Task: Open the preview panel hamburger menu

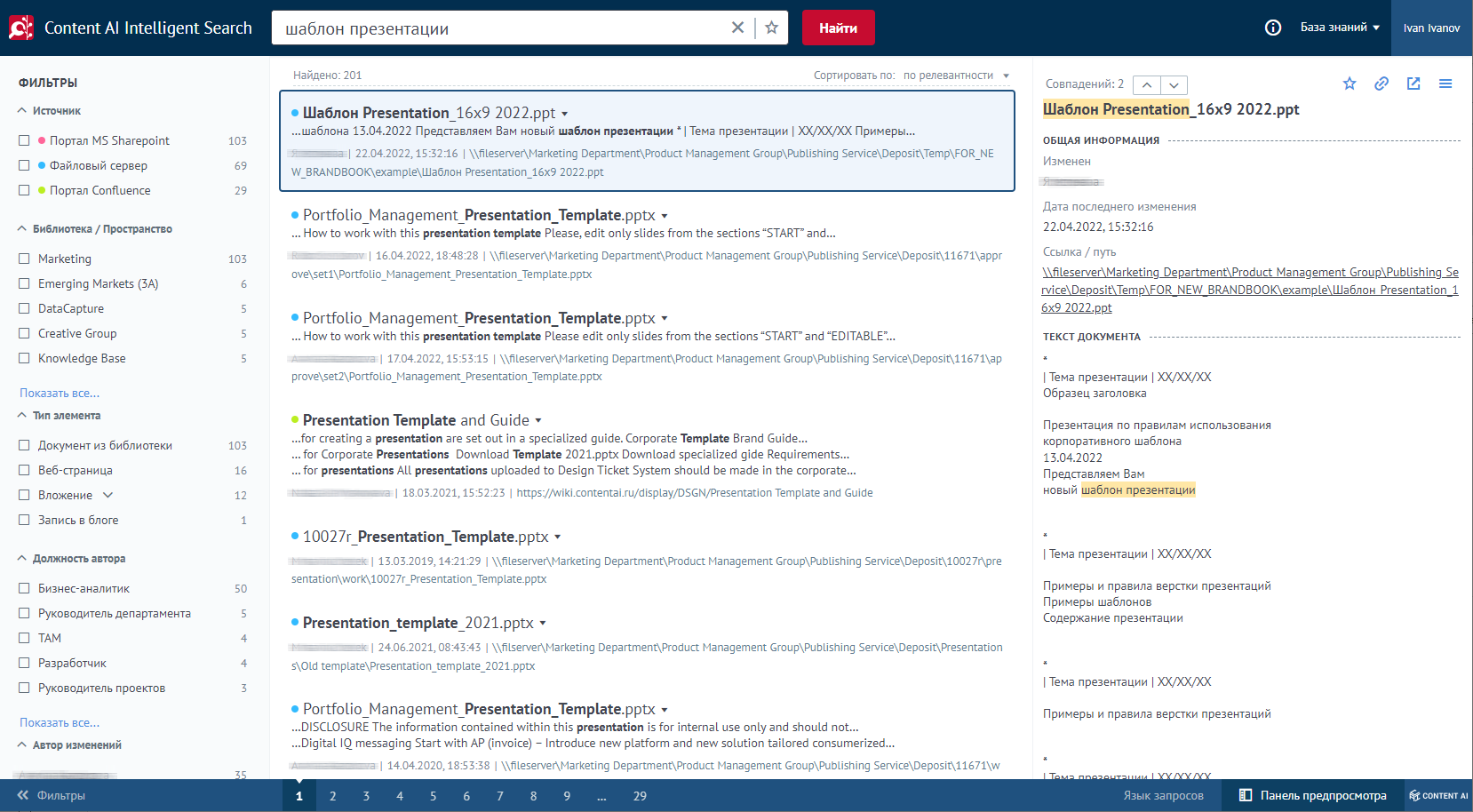Action: pyautogui.click(x=1445, y=84)
